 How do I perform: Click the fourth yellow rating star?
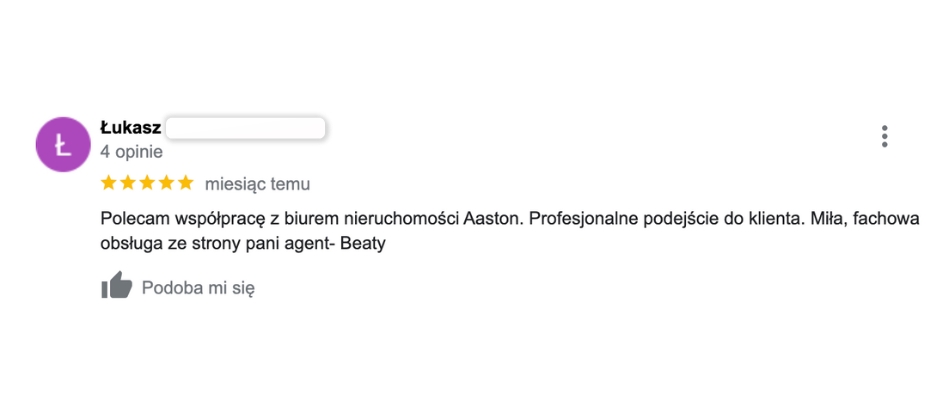click(x=166, y=183)
